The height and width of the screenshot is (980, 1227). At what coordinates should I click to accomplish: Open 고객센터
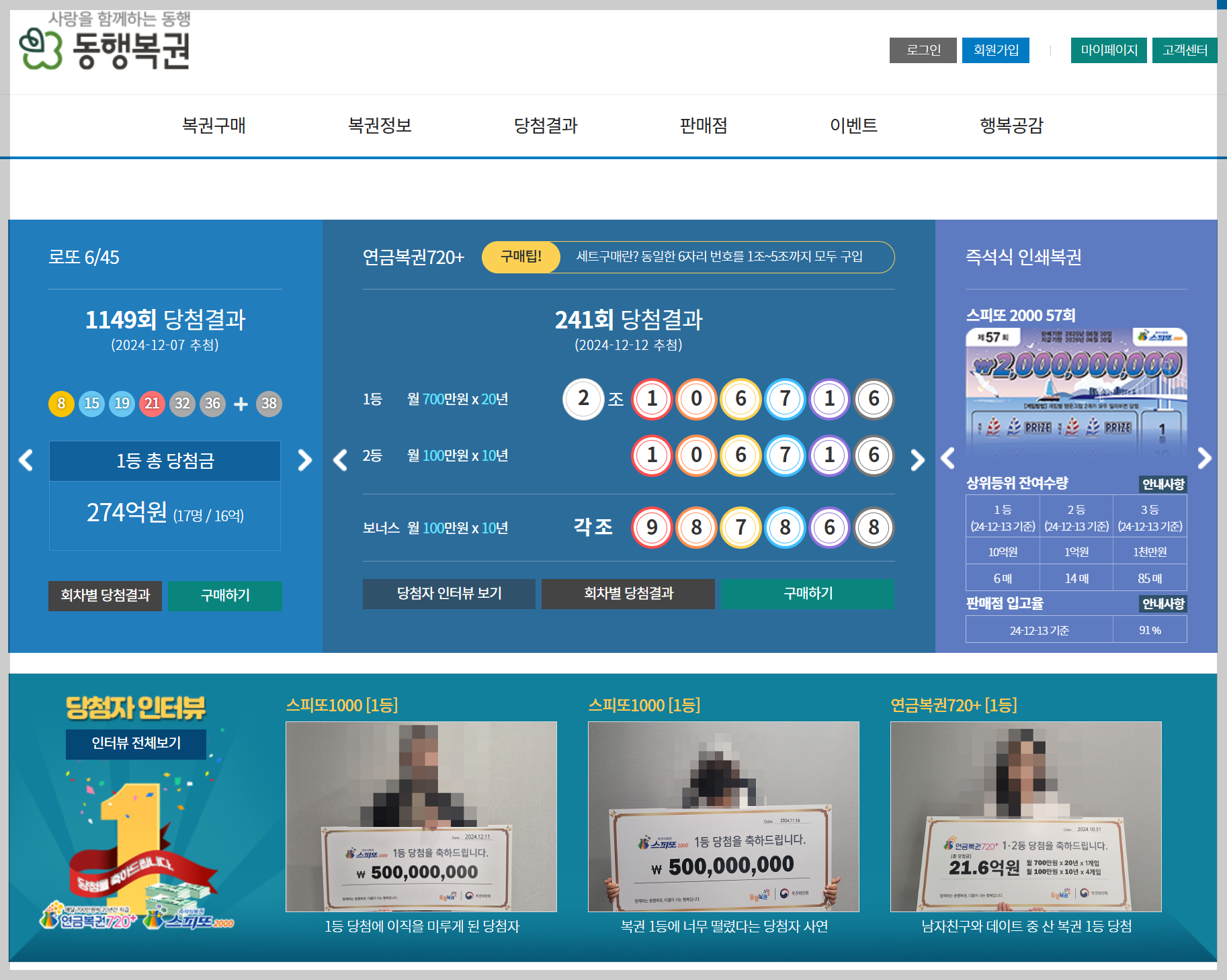point(1185,50)
